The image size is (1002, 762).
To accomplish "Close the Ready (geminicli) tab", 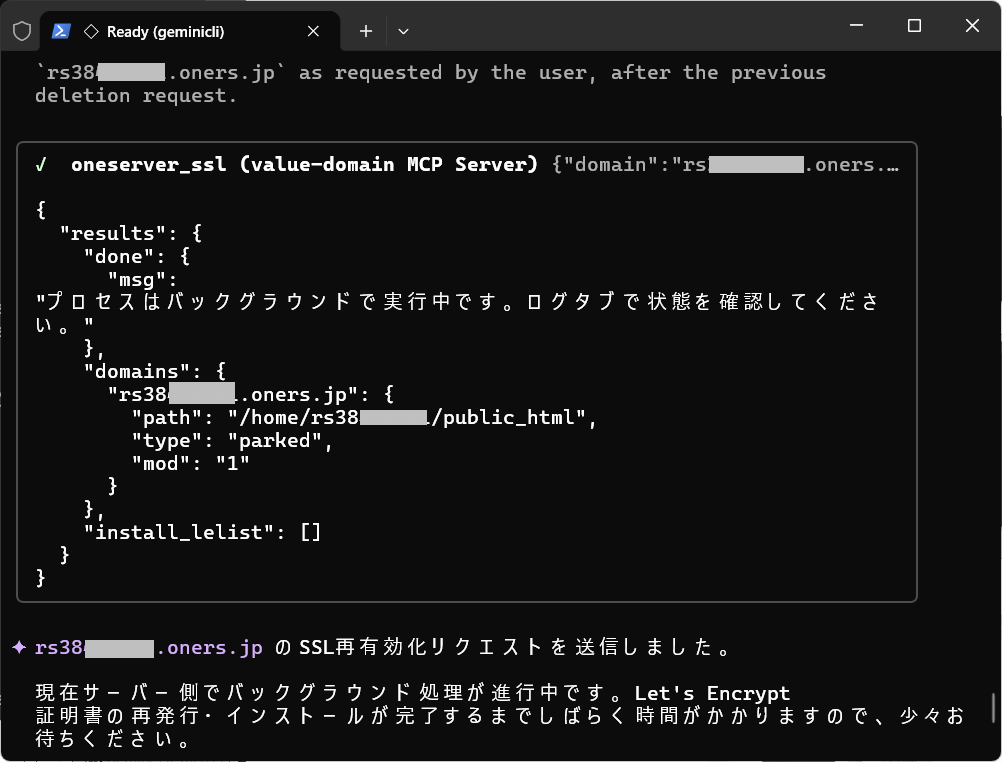I will pos(313,31).
